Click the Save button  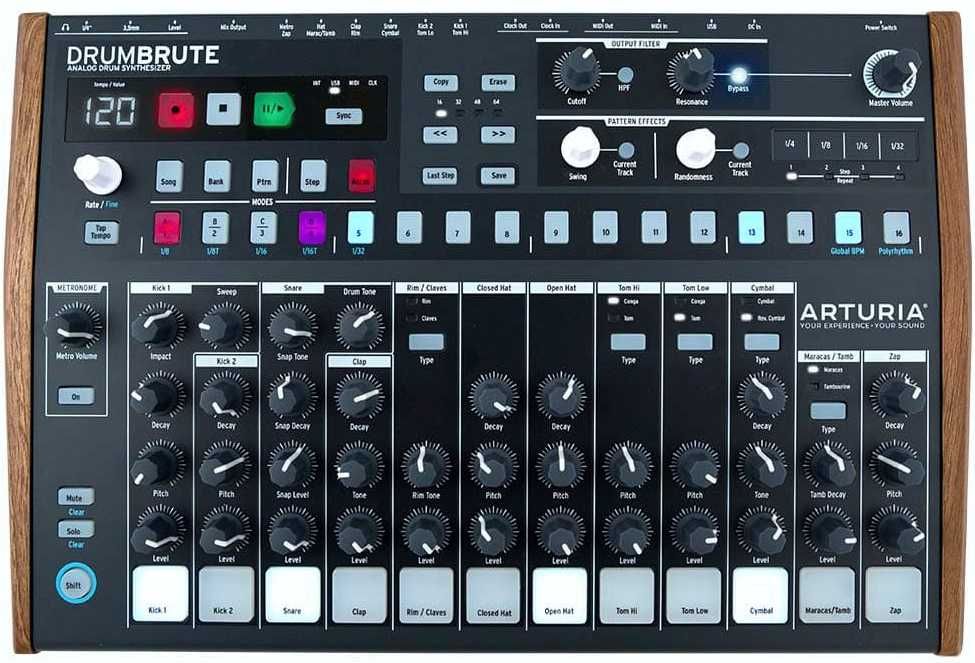[x=498, y=176]
